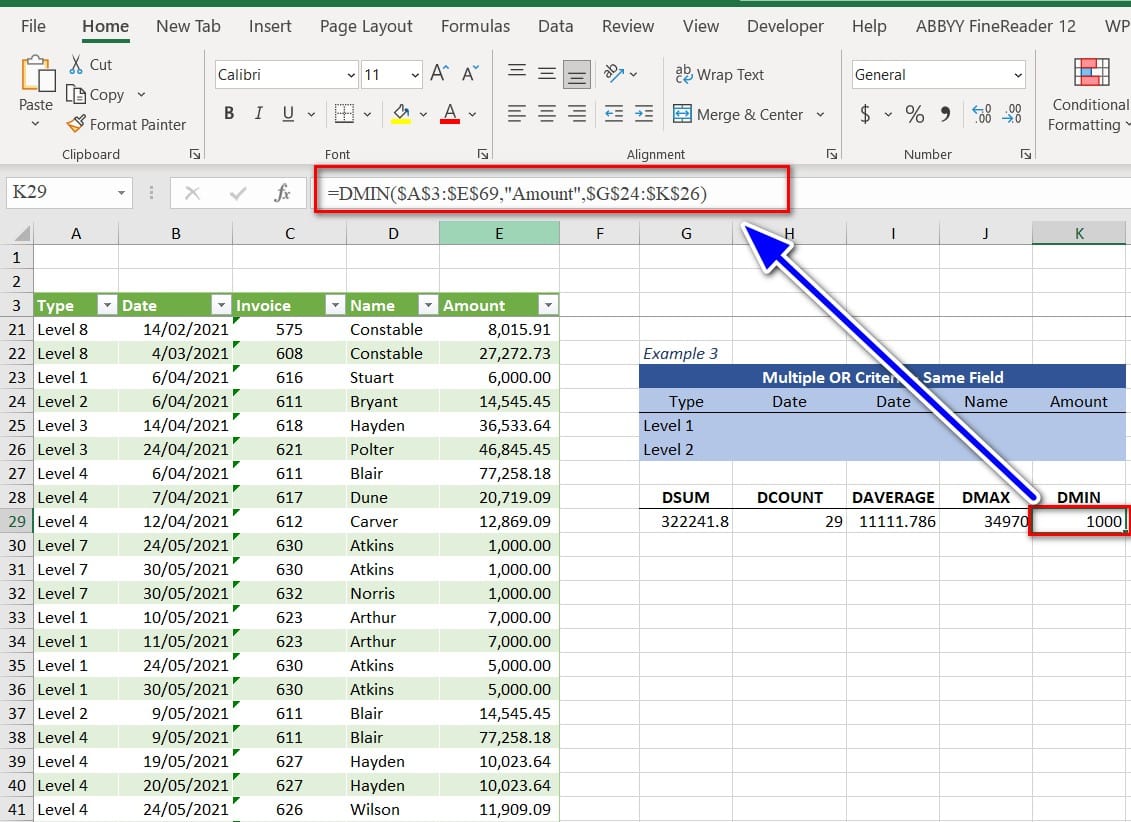Click the Merge & Center button
The height and width of the screenshot is (822, 1131).
738,114
